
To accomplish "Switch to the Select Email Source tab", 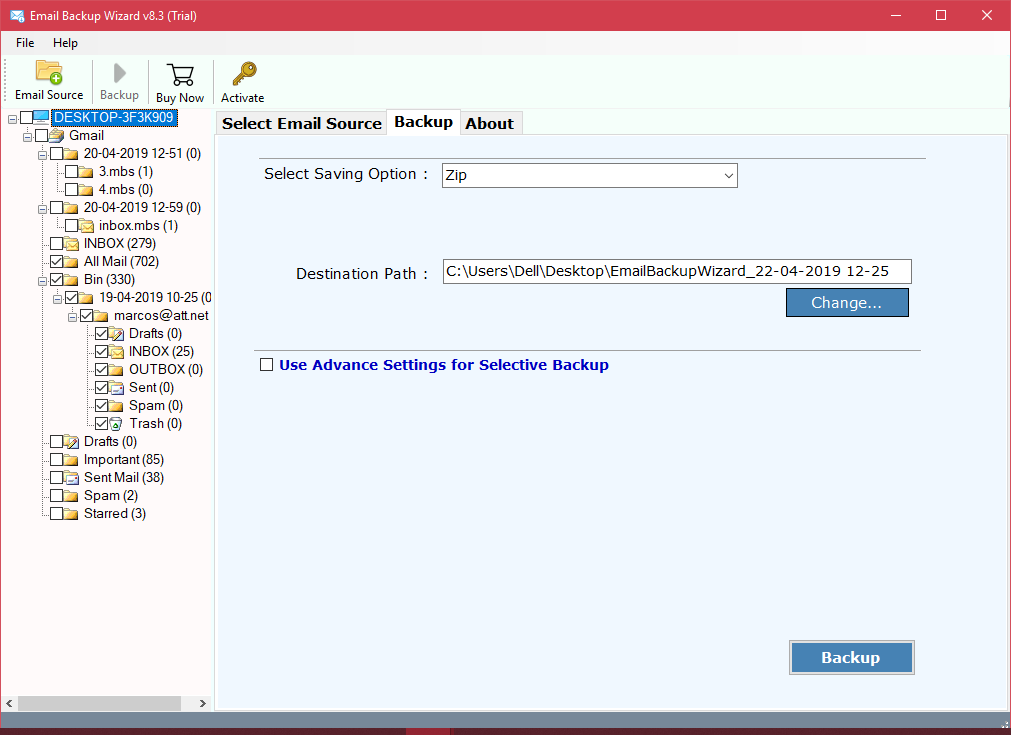I will (302, 123).
